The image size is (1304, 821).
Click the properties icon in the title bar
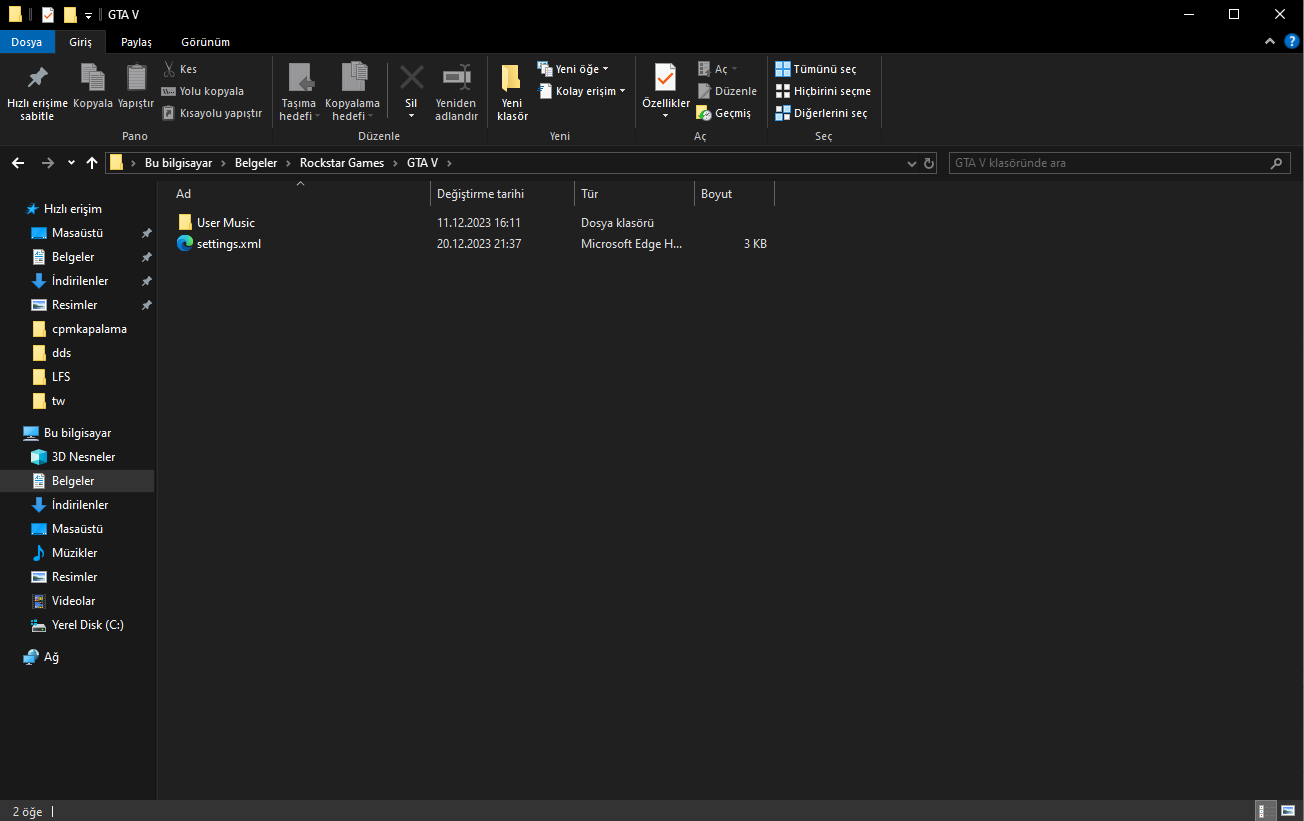click(x=47, y=14)
